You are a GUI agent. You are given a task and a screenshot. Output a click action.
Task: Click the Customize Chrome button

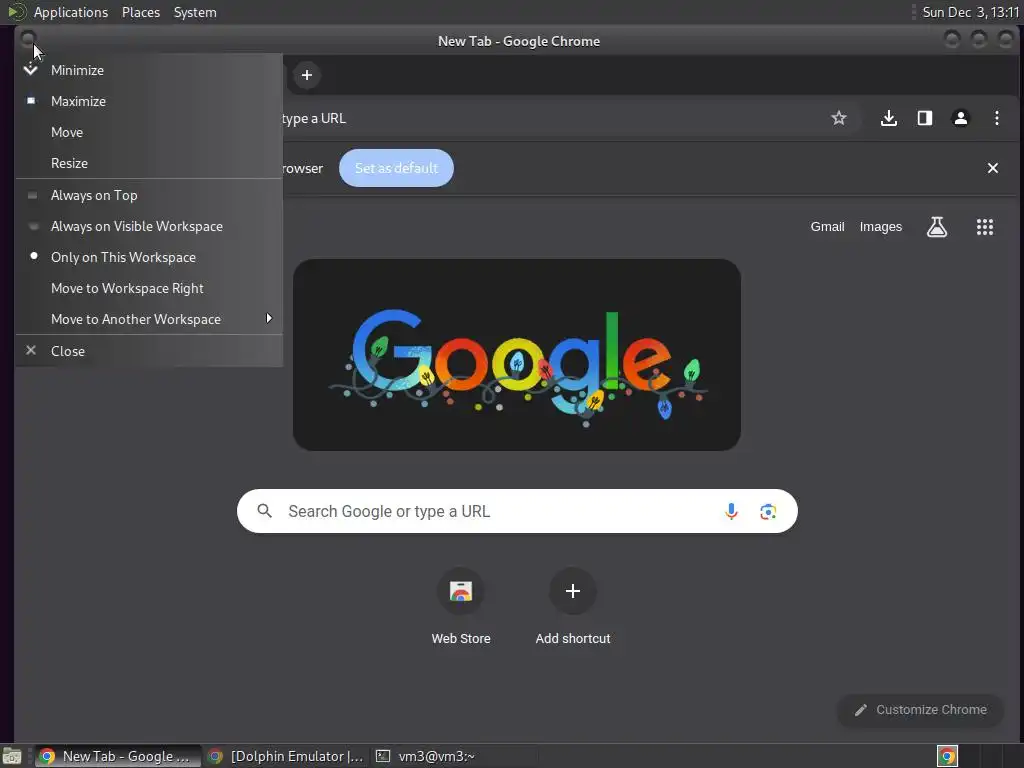click(x=920, y=710)
